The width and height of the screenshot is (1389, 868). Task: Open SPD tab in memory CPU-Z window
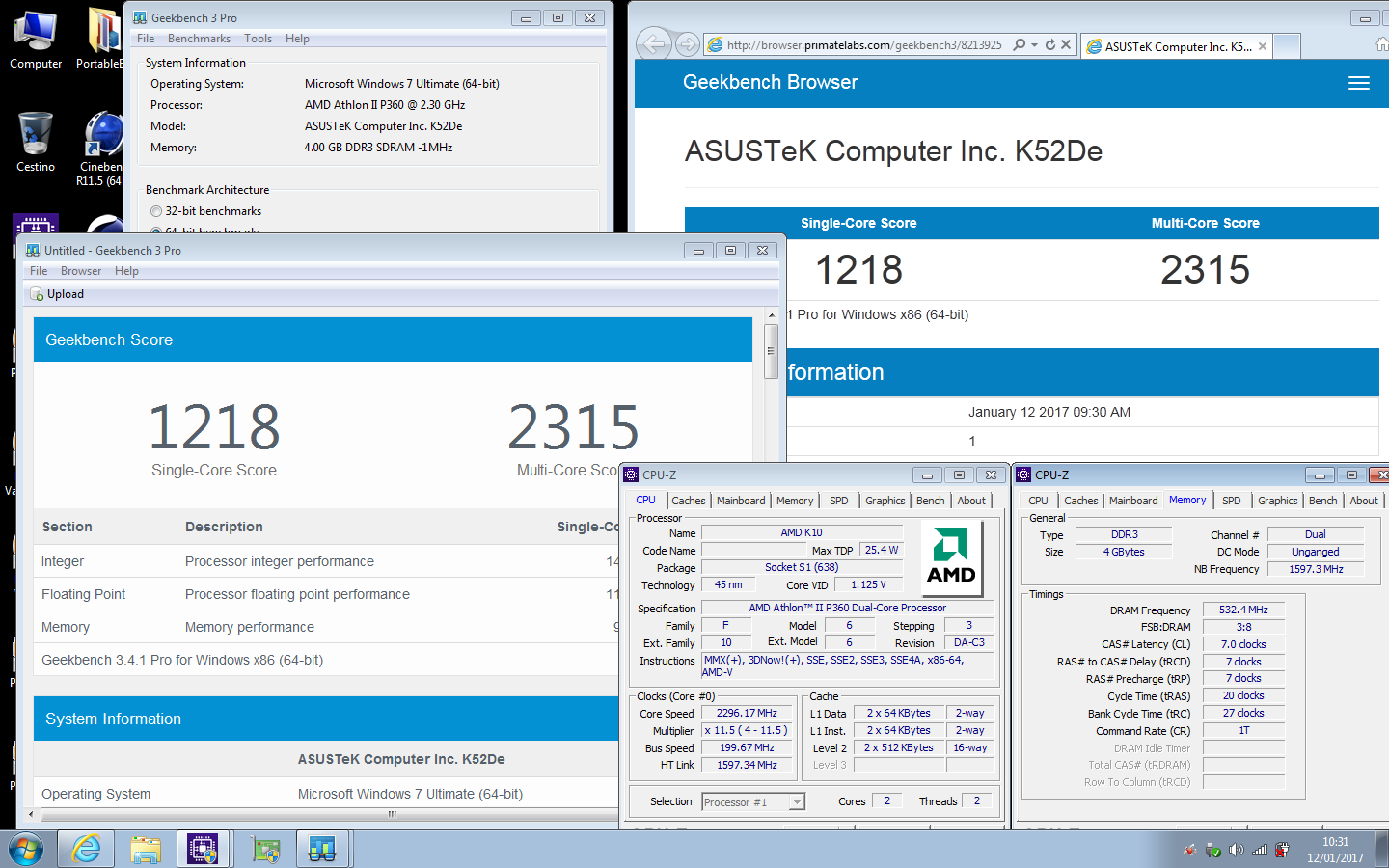pyautogui.click(x=1232, y=501)
